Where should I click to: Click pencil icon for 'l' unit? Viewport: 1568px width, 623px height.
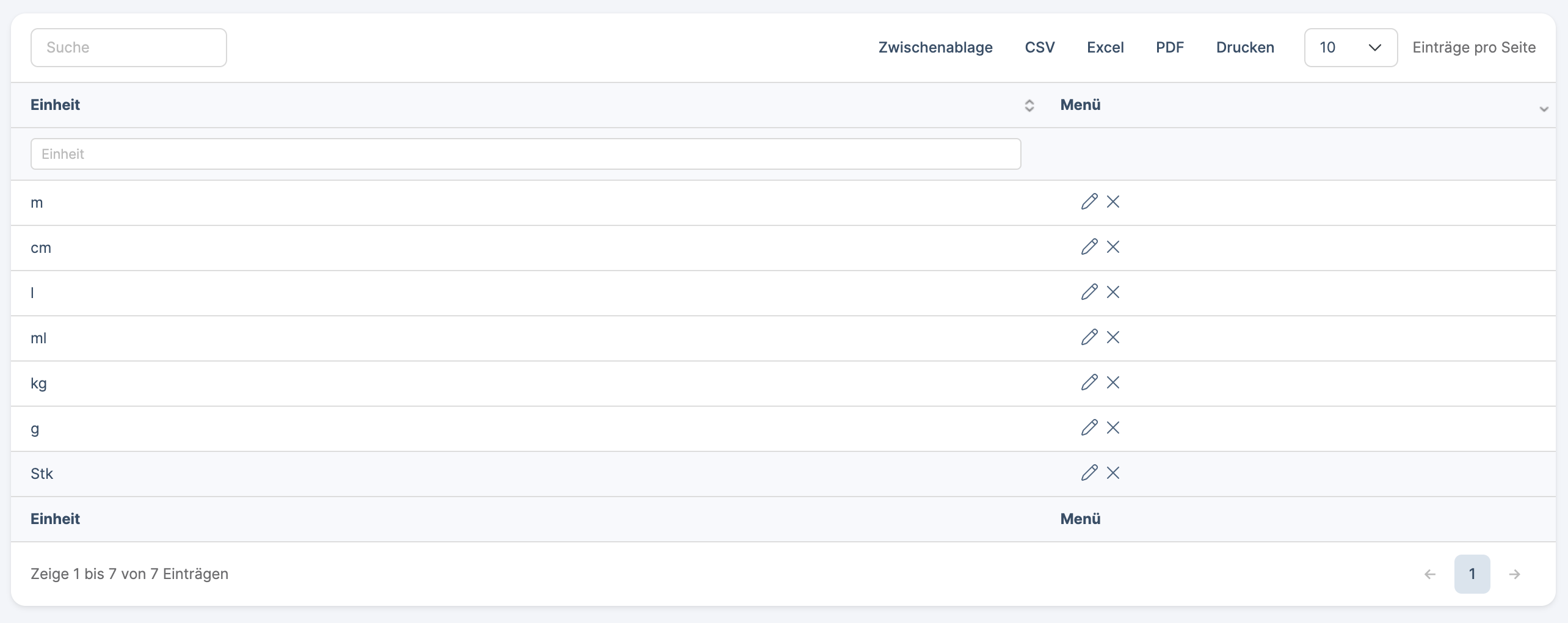click(x=1089, y=292)
